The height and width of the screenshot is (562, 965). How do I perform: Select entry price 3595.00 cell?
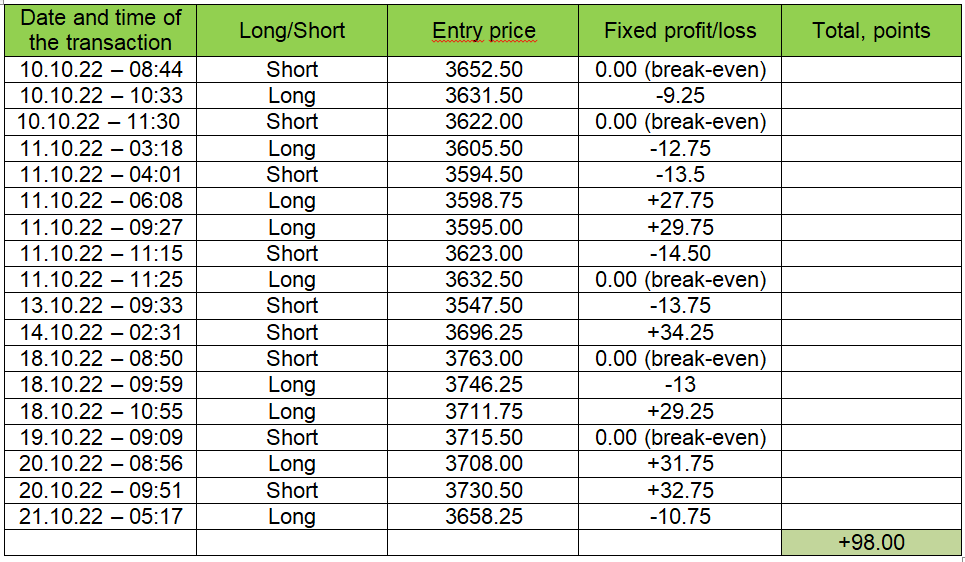483,227
